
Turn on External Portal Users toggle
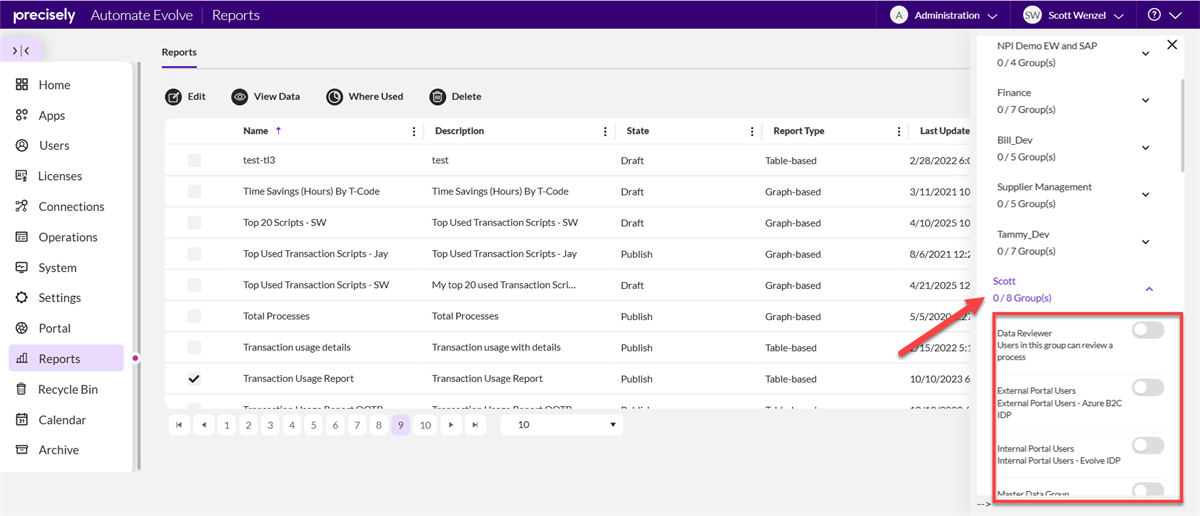[x=1148, y=388]
